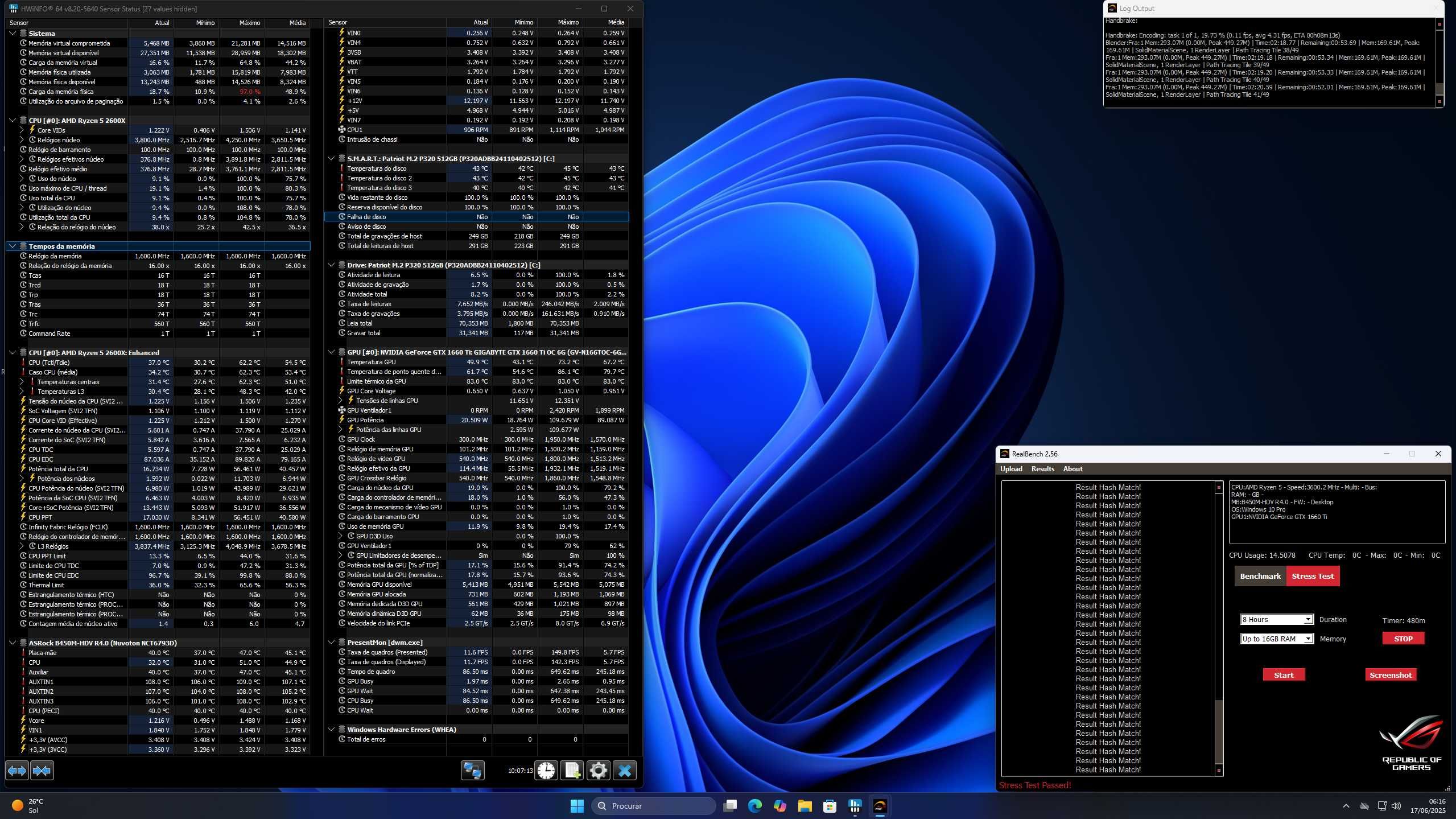Screen dimensions: 1456x819
Task: Click the fan icon beside CPU1 RPM row
Action: coord(342,130)
